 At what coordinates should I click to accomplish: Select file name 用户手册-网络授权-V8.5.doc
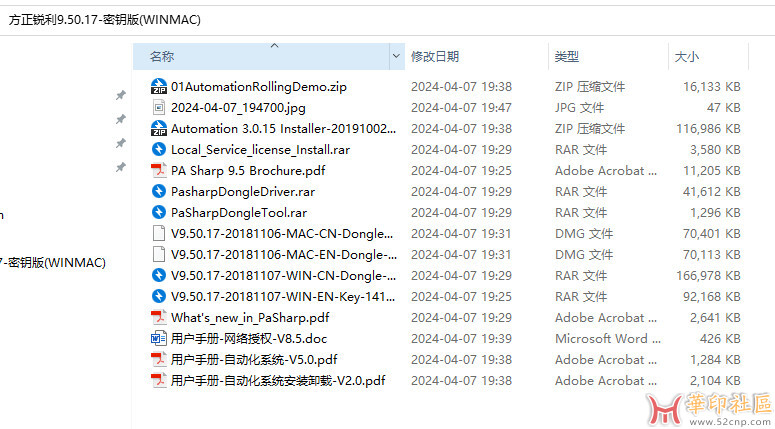click(x=249, y=339)
